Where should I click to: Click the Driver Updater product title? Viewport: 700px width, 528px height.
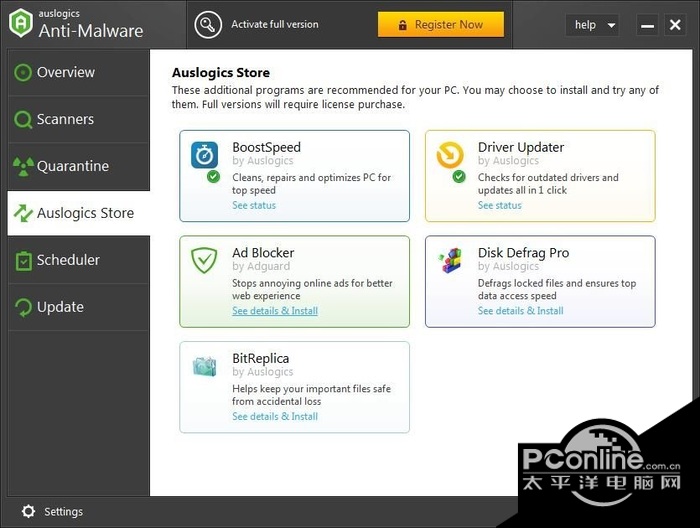(521, 147)
